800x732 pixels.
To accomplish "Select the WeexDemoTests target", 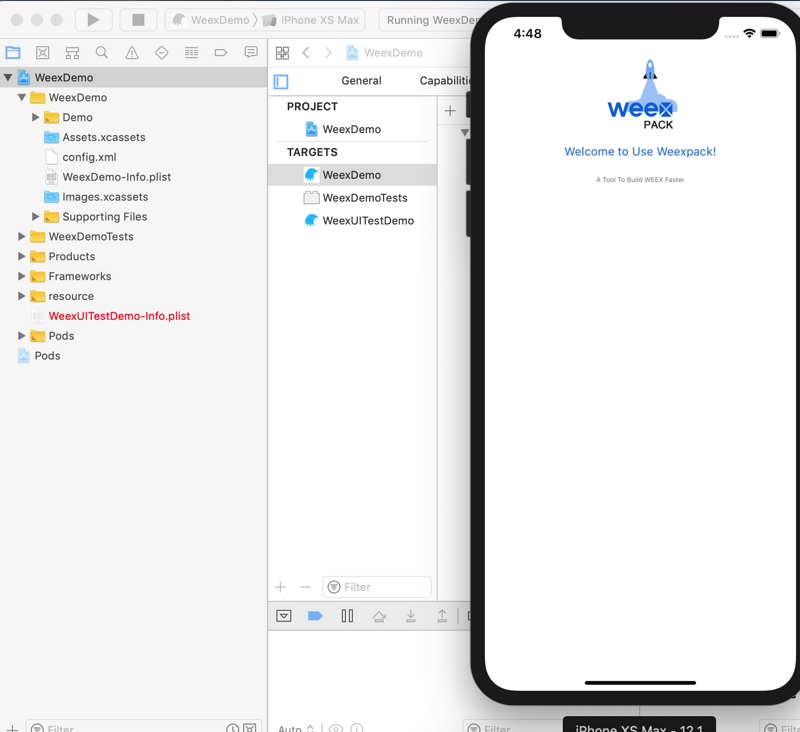I will click(x=352, y=198).
